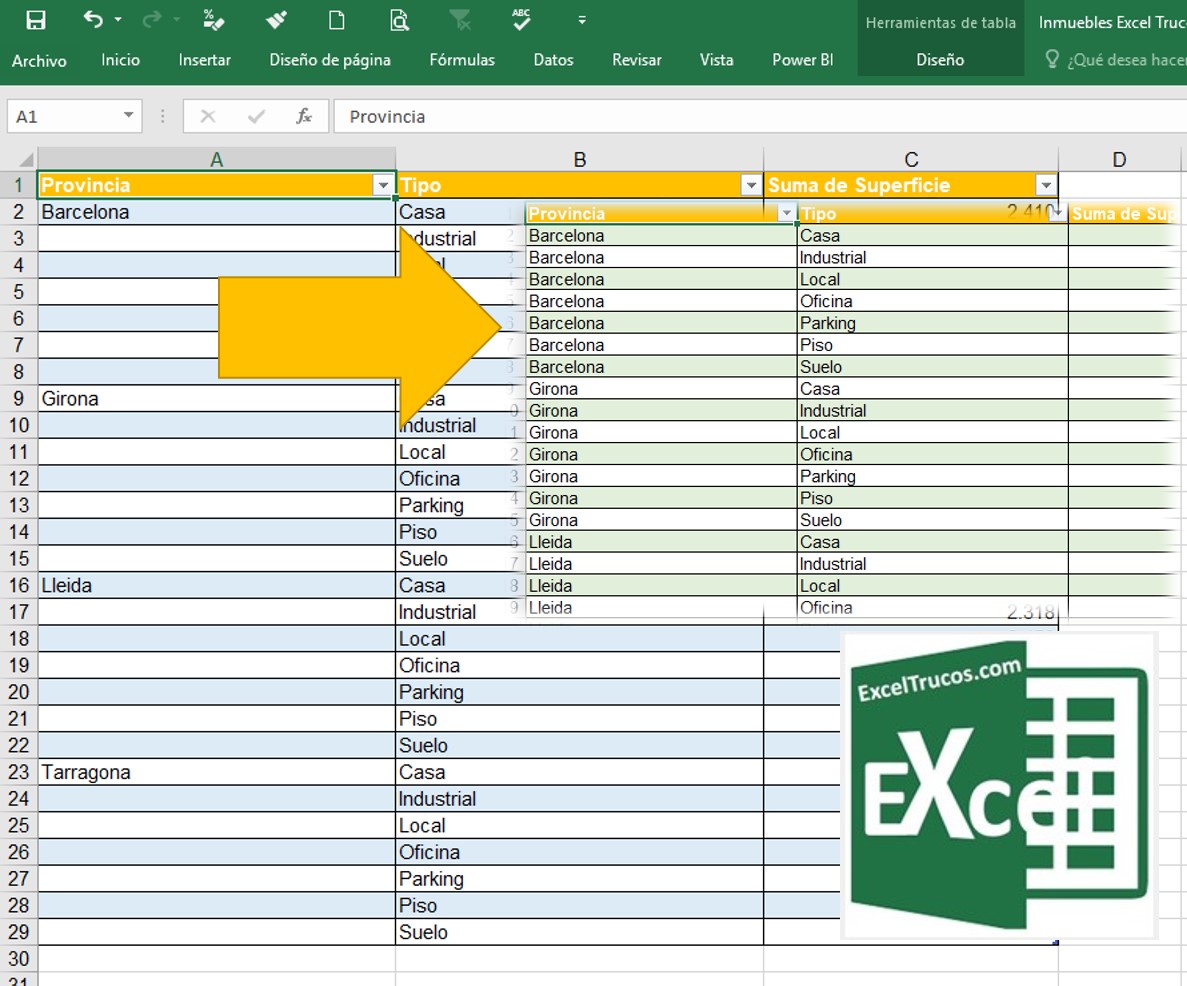
Task: Click the print preview magnifier icon
Action: coord(399,20)
